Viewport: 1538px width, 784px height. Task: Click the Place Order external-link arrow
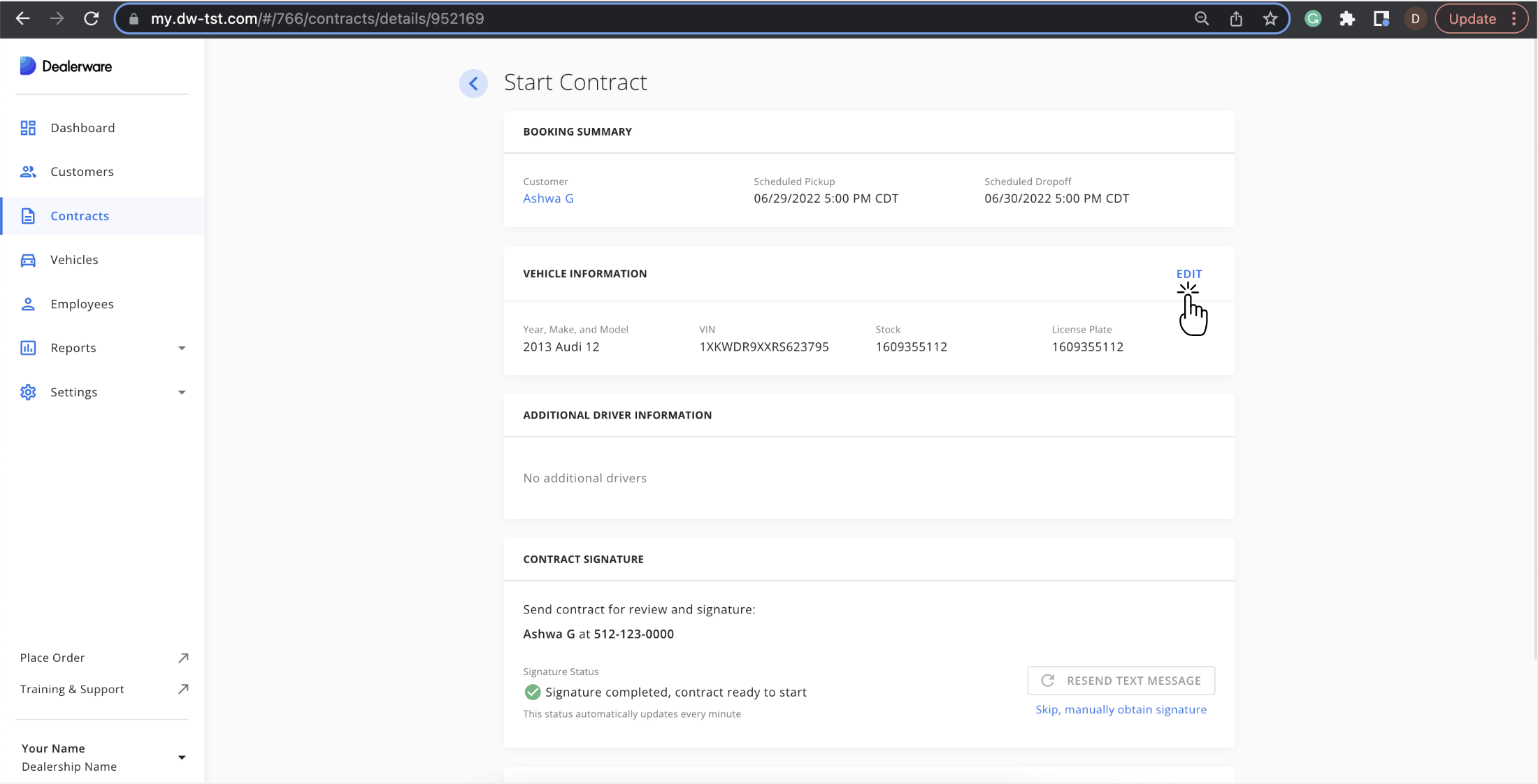tap(183, 658)
